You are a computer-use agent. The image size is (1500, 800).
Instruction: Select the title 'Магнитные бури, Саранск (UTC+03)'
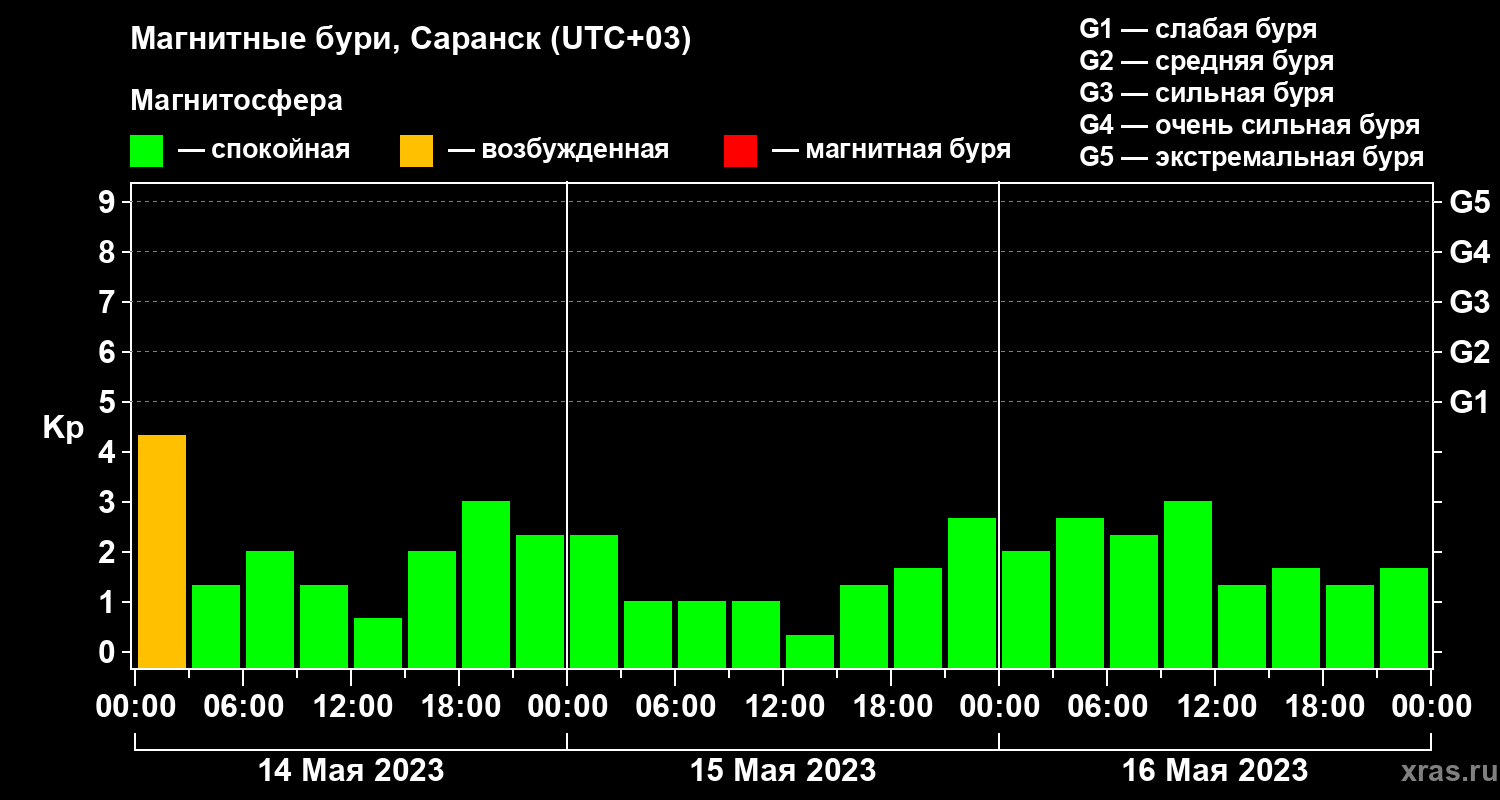click(411, 41)
